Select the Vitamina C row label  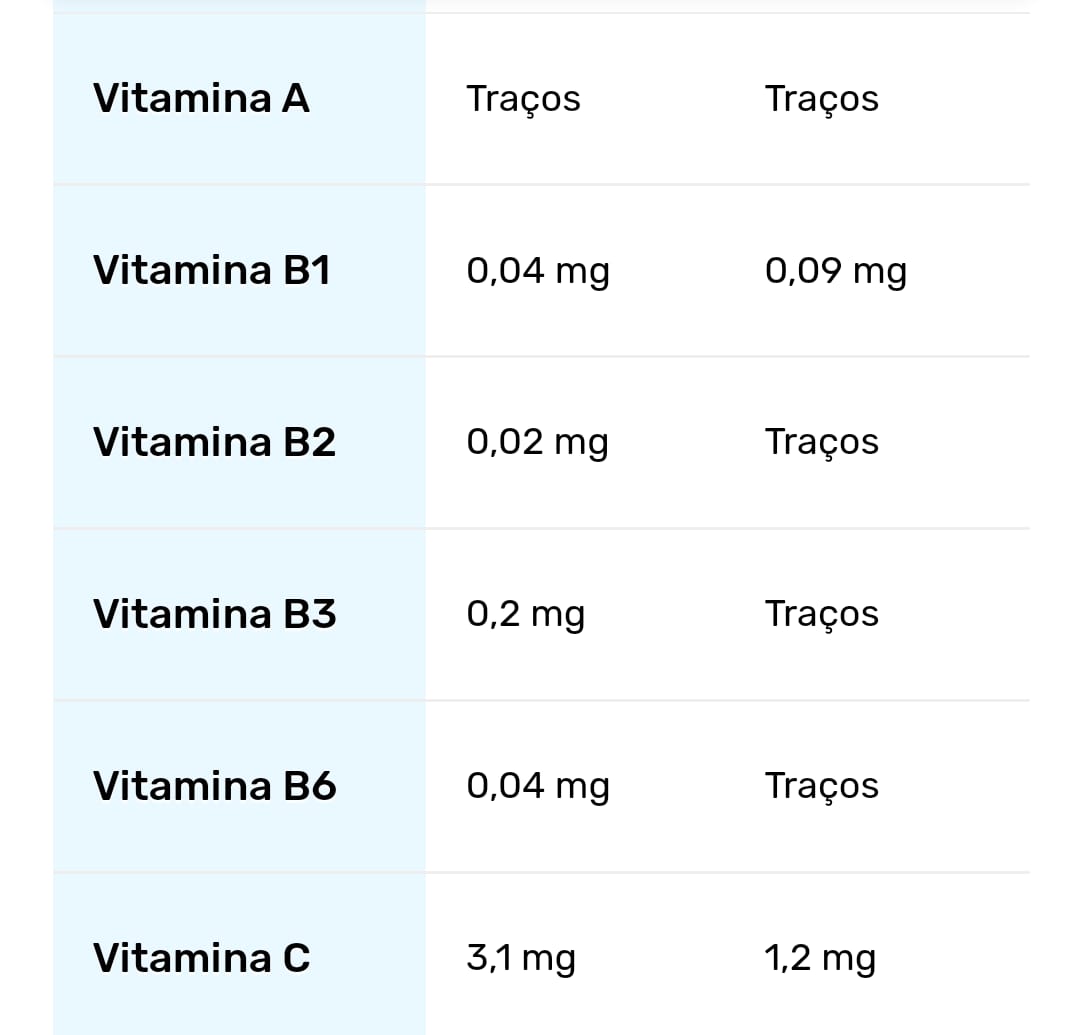pos(201,958)
